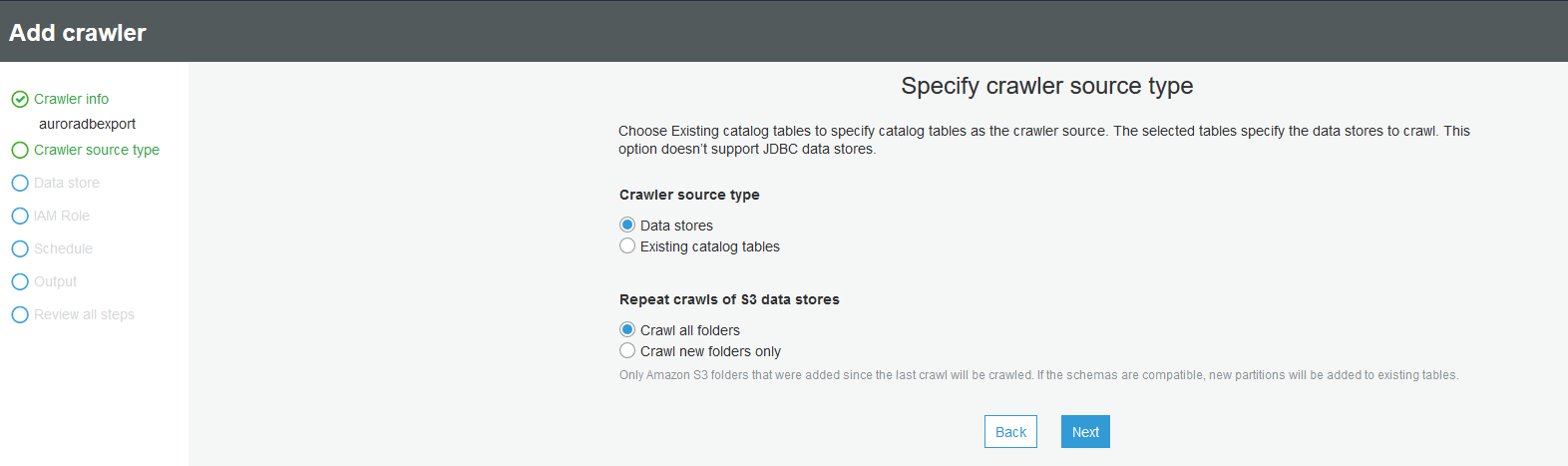Click the step circle next to Review all steps
Screen dimensions: 1568x466
(20, 314)
